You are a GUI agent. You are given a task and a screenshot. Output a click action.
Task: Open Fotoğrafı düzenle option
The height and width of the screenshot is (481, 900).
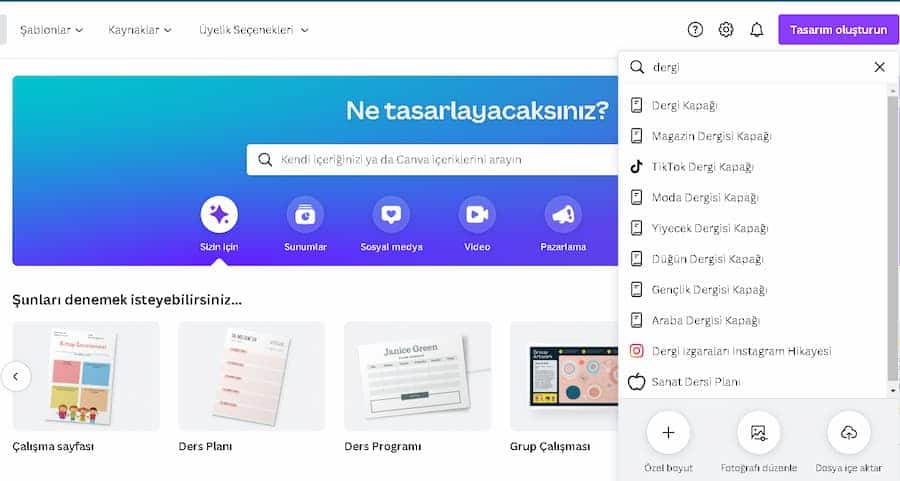[758, 432]
